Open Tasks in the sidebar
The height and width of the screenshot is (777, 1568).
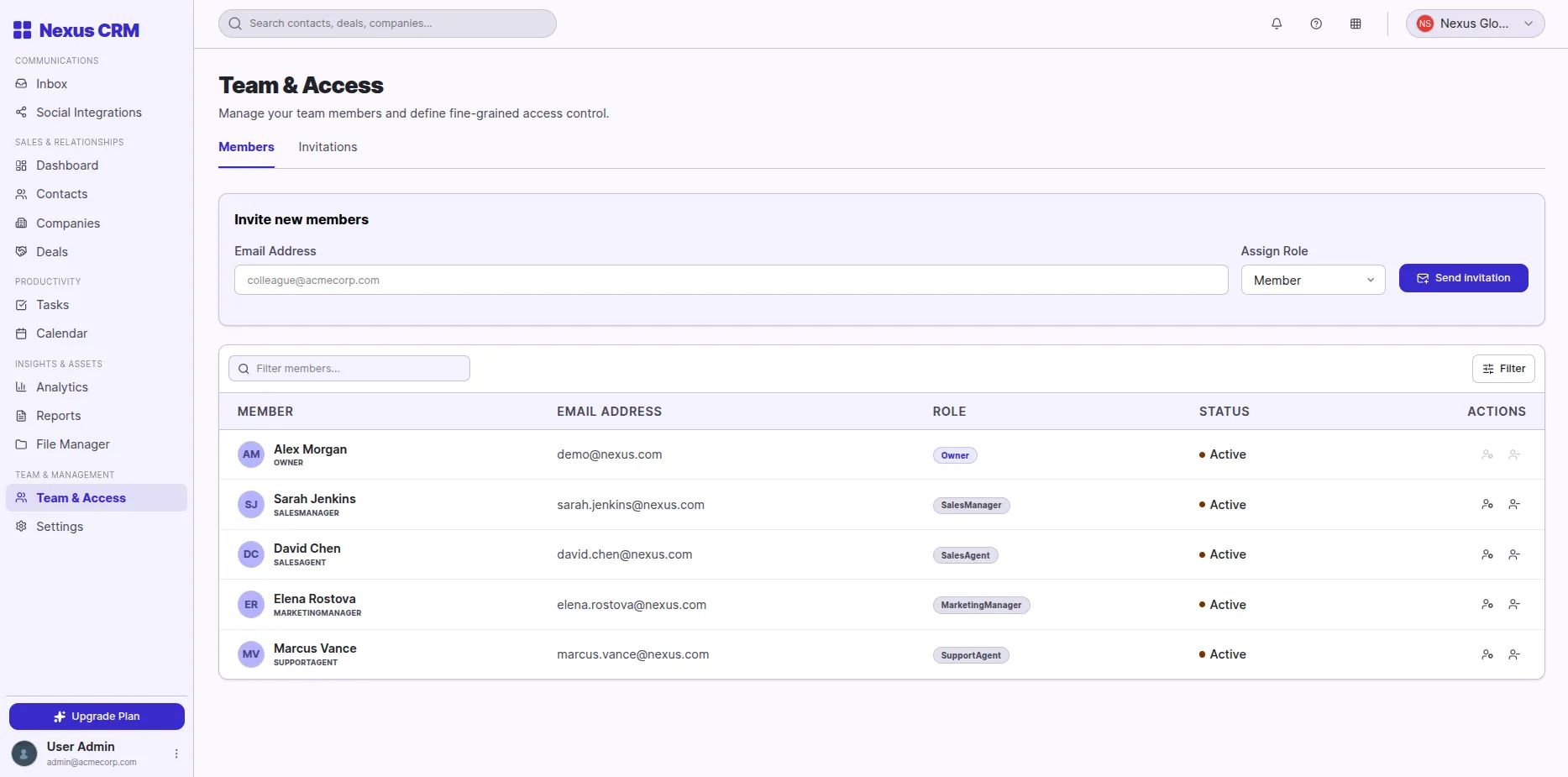96,305
